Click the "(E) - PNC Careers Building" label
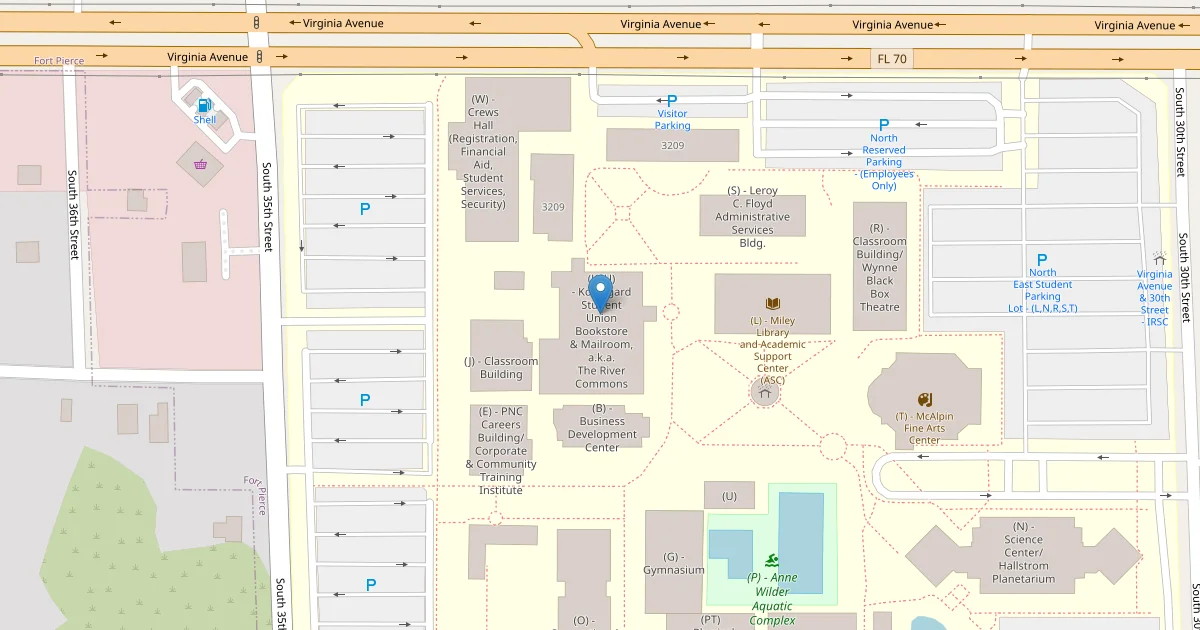 [501, 450]
